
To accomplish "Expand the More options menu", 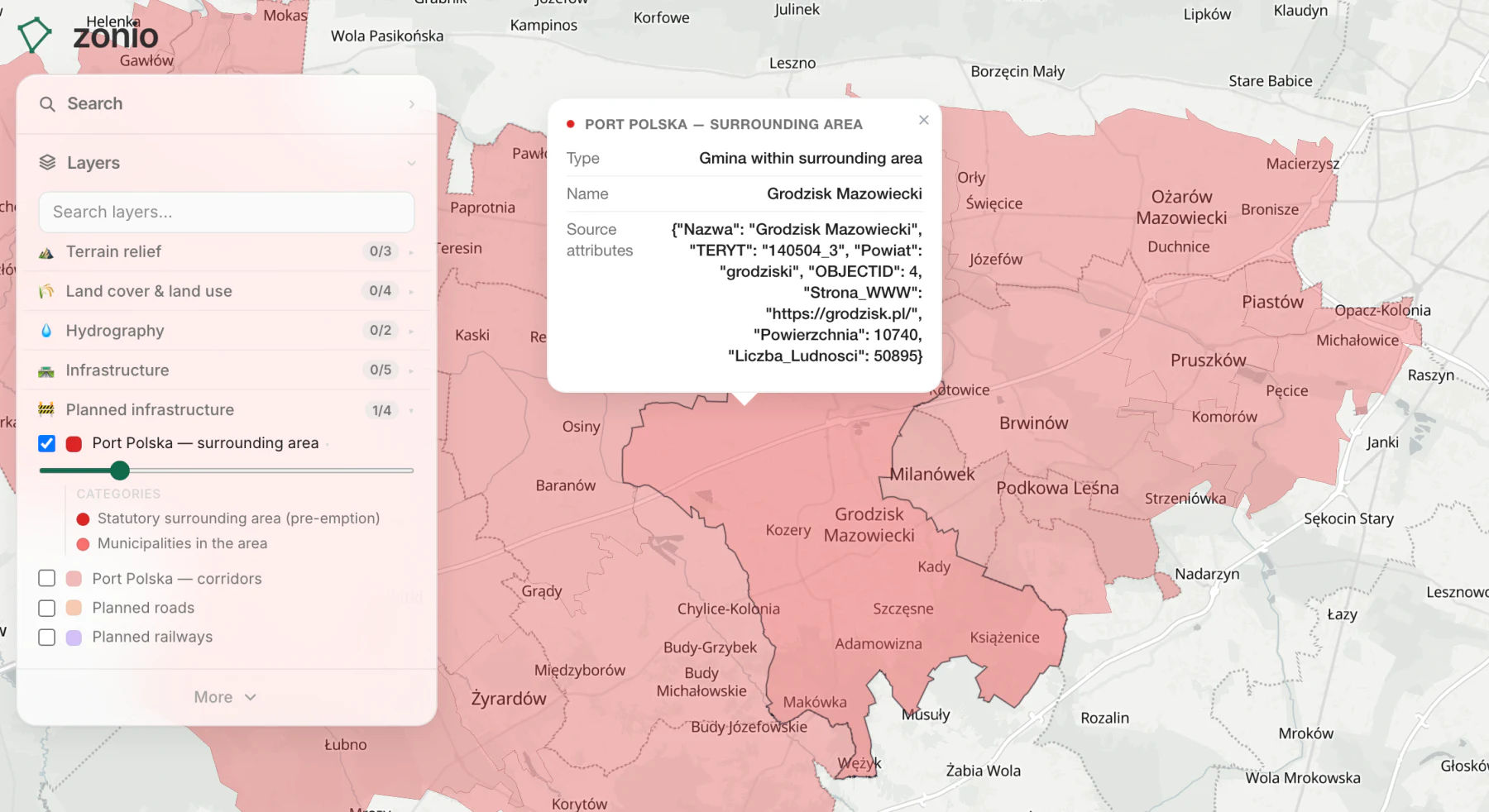I will 226,697.
